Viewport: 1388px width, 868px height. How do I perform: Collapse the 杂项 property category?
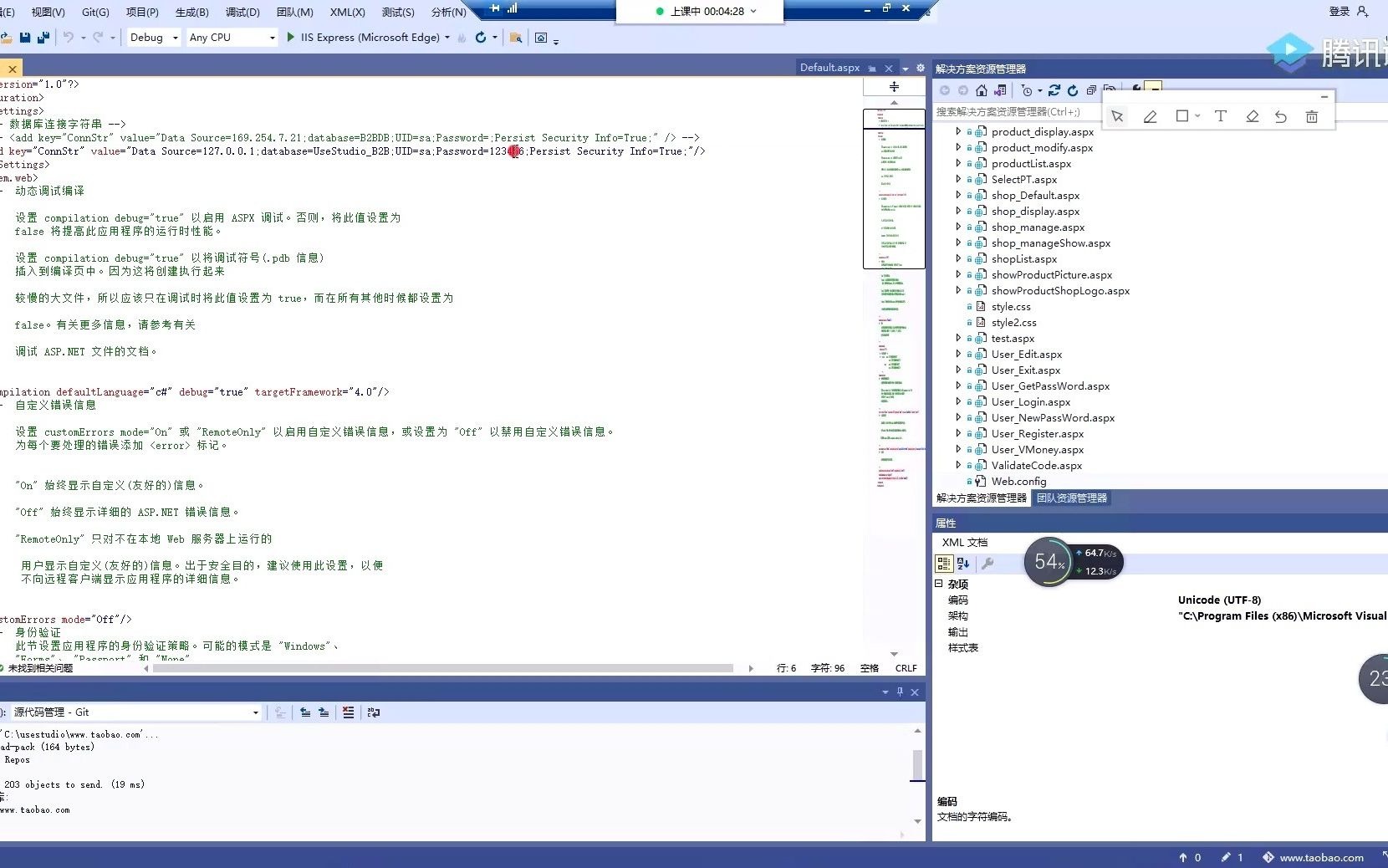coord(939,584)
